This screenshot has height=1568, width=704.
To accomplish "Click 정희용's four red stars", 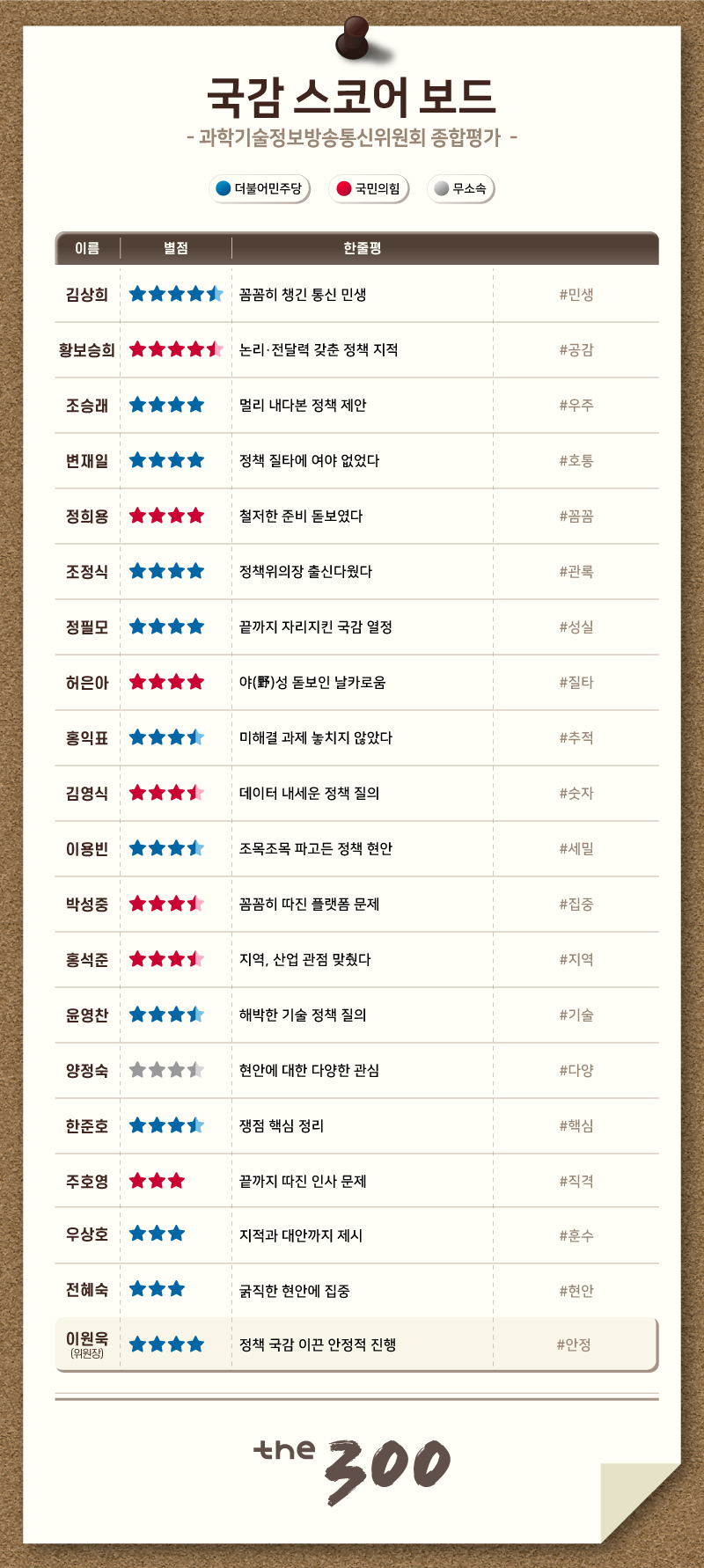I will [166, 516].
